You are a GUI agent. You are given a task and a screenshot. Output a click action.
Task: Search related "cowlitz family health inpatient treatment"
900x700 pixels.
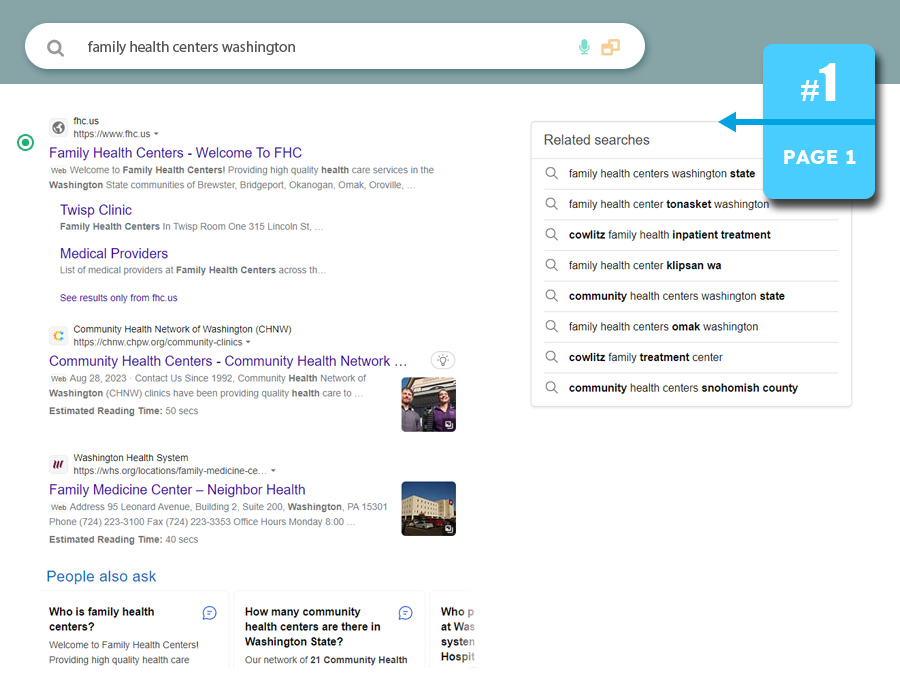(x=669, y=235)
